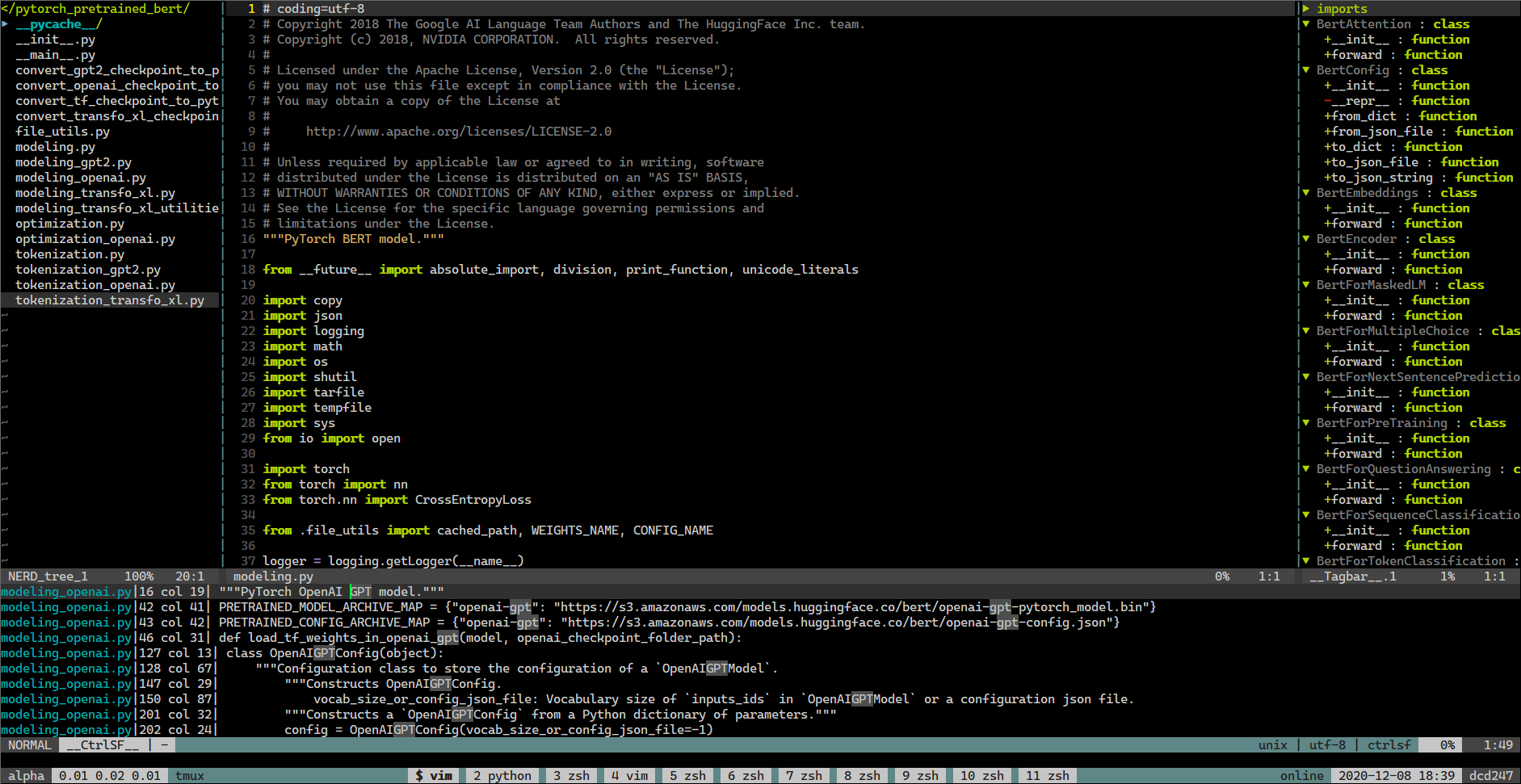Image resolution: width=1521 pixels, height=784 pixels.
Task: Collapse the BertForPreTraining class node
Action: click(1305, 423)
